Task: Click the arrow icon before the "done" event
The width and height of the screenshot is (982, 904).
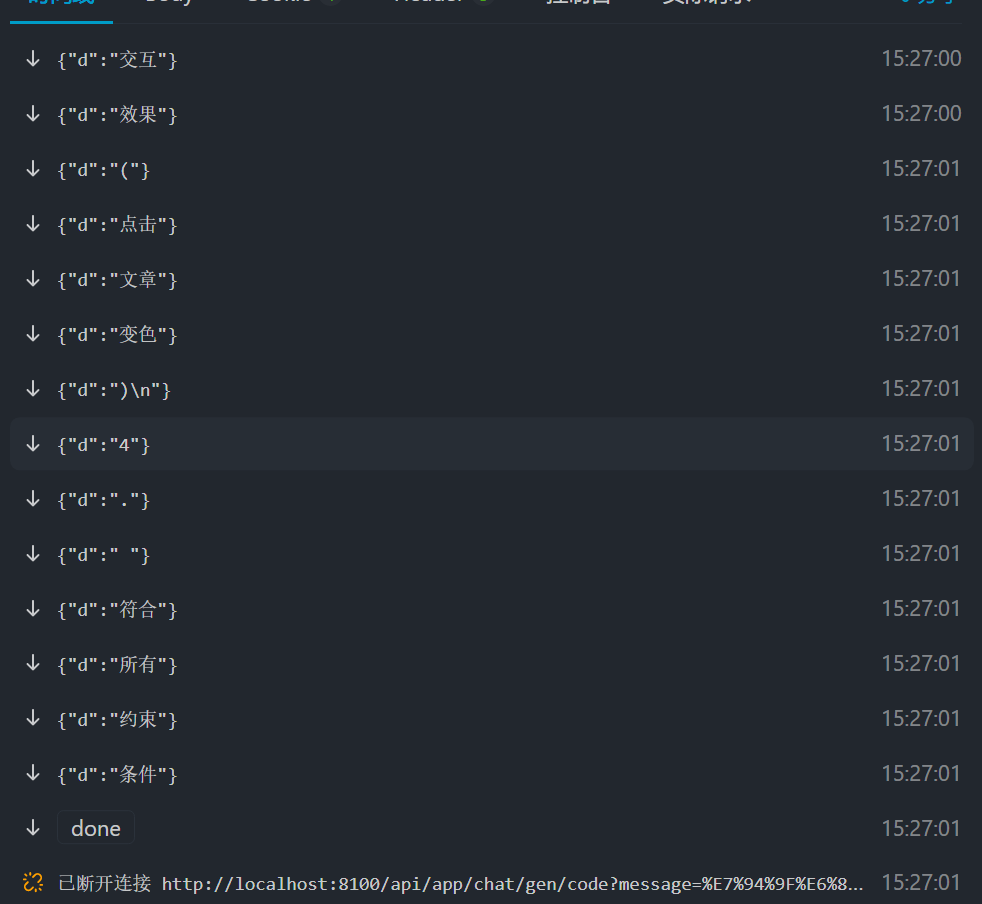Action: pyautogui.click(x=33, y=828)
